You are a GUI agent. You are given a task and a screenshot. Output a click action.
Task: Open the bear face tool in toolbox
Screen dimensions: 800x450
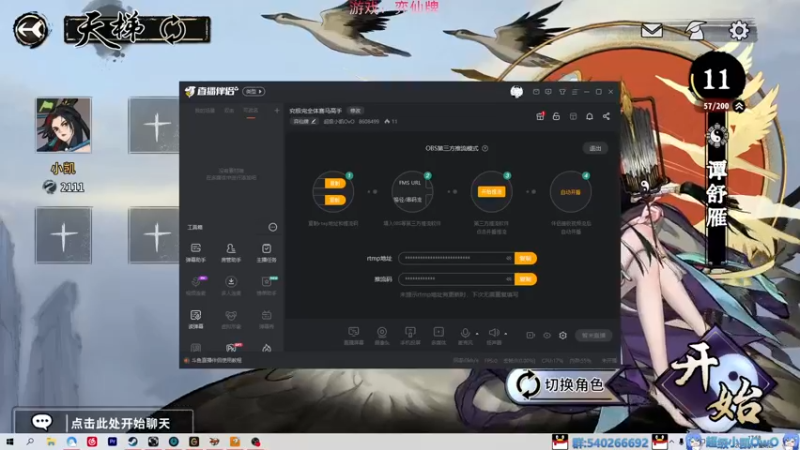(231, 319)
